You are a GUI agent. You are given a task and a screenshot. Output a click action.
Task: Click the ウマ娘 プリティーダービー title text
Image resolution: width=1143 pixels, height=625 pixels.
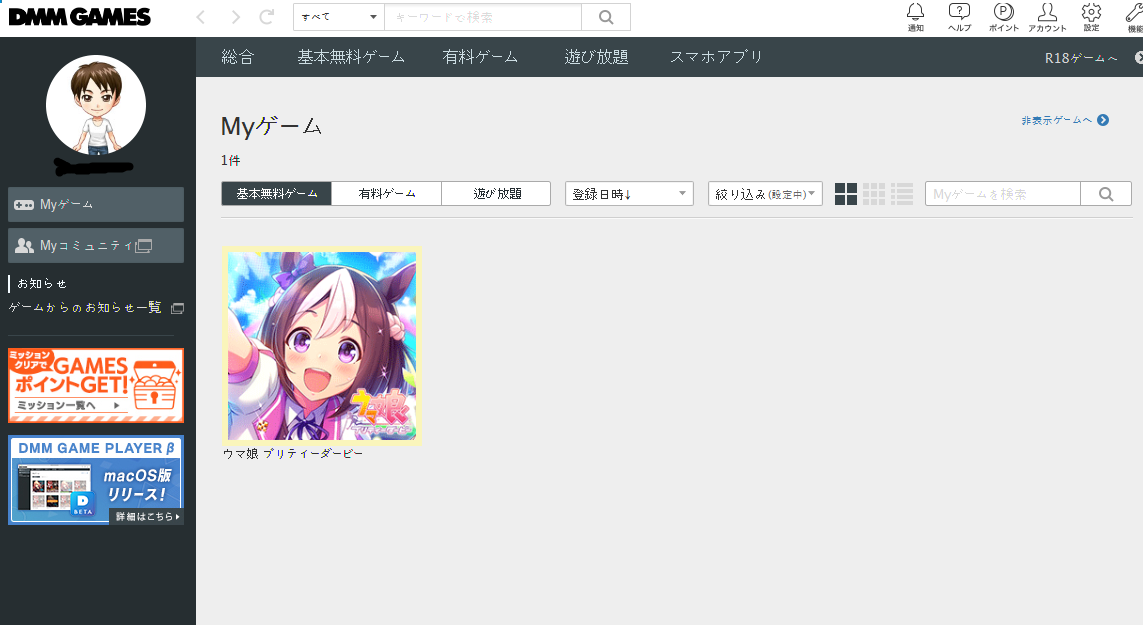click(x=293, y=454)
